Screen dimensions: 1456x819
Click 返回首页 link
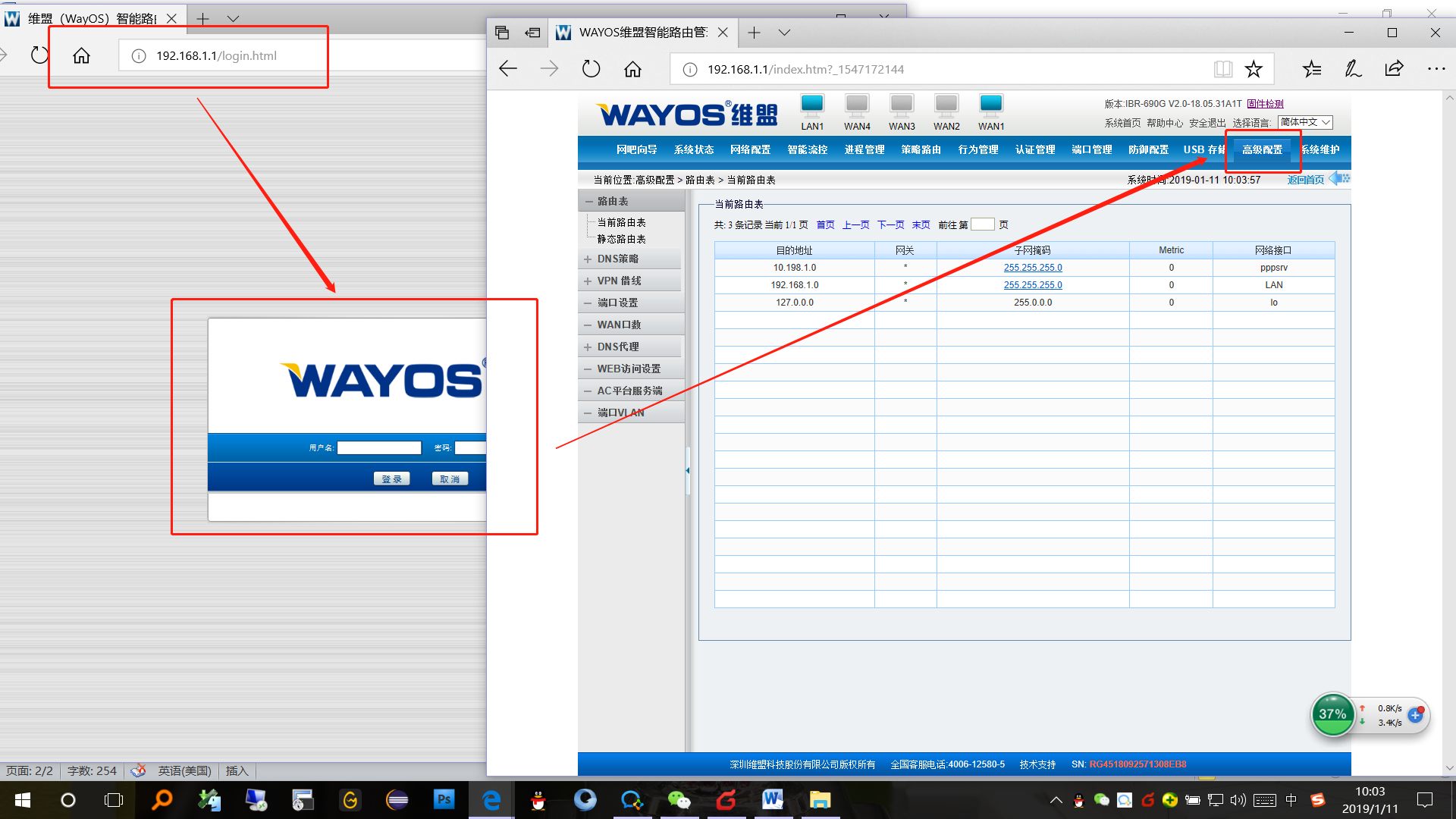tap(1305, 180)
